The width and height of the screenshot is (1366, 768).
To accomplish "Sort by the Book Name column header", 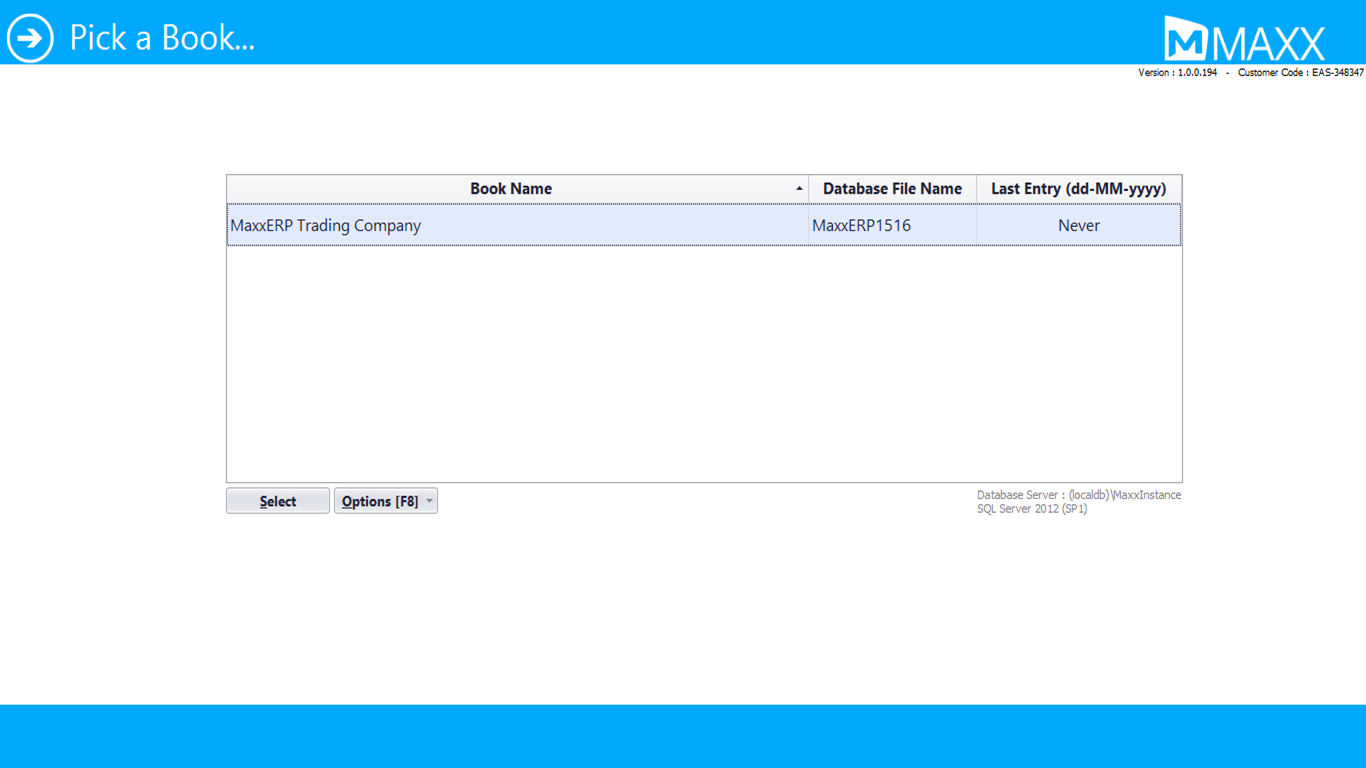I will [x=511, y=189].
